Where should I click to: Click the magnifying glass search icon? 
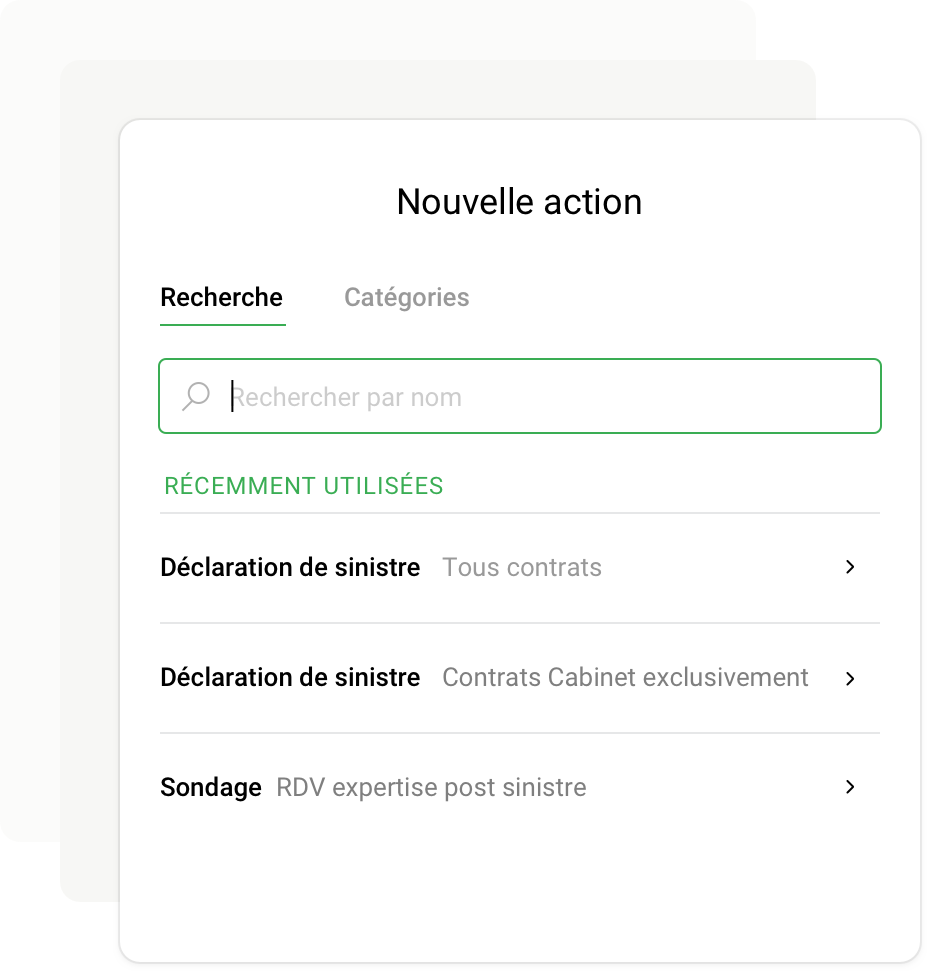tap(196, 396)
